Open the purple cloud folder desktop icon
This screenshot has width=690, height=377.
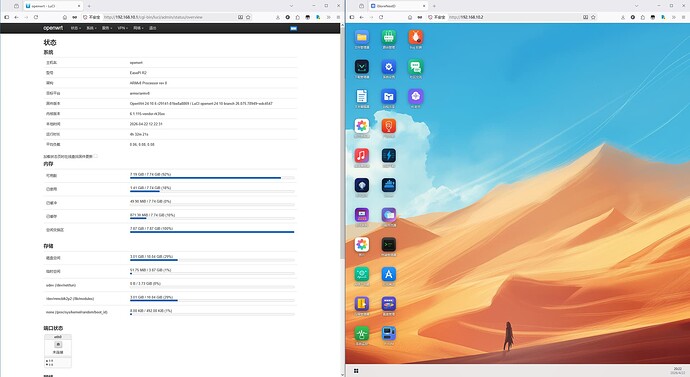click(x=389, y=215)
